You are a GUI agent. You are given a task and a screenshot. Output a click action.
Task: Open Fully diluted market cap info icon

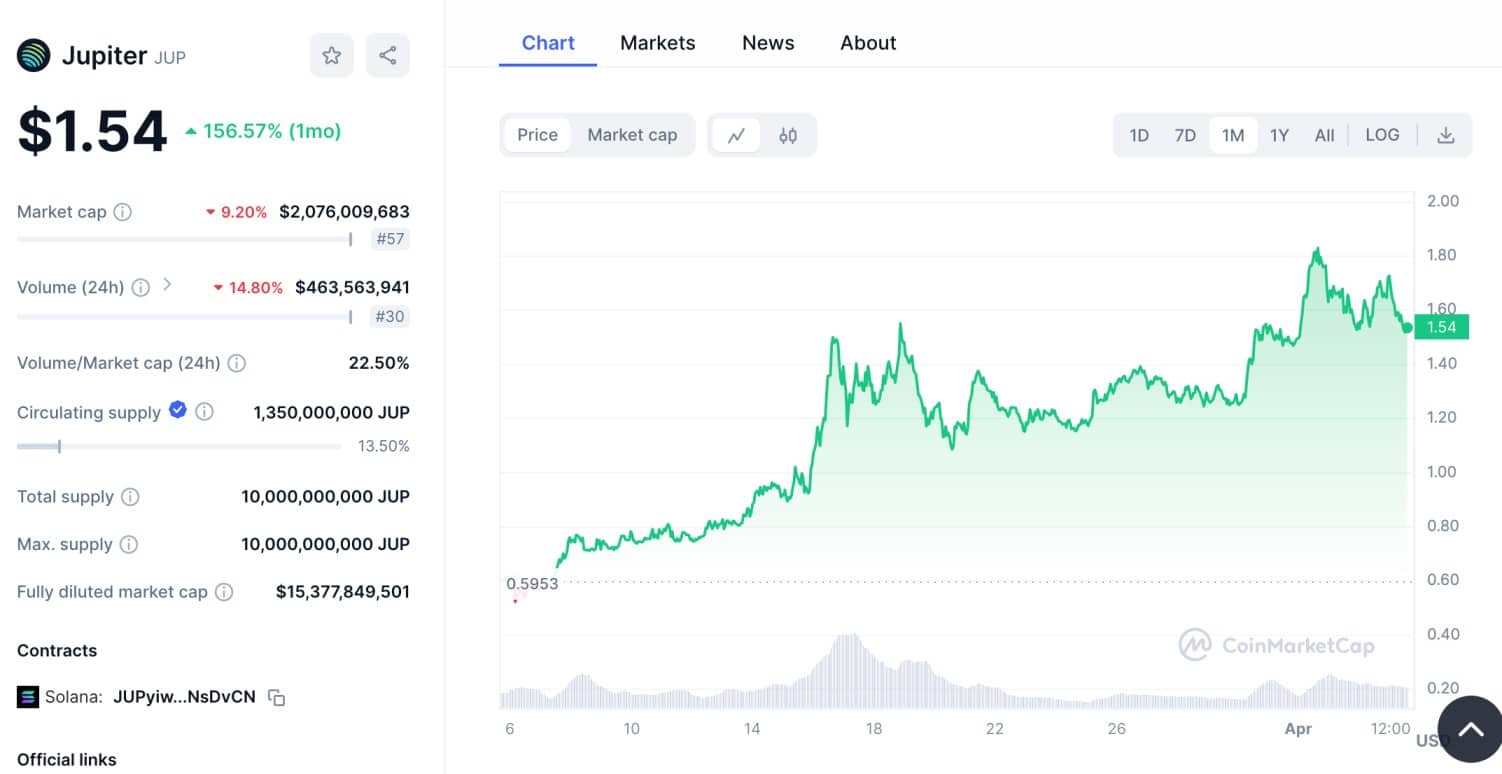pos(224,592)
